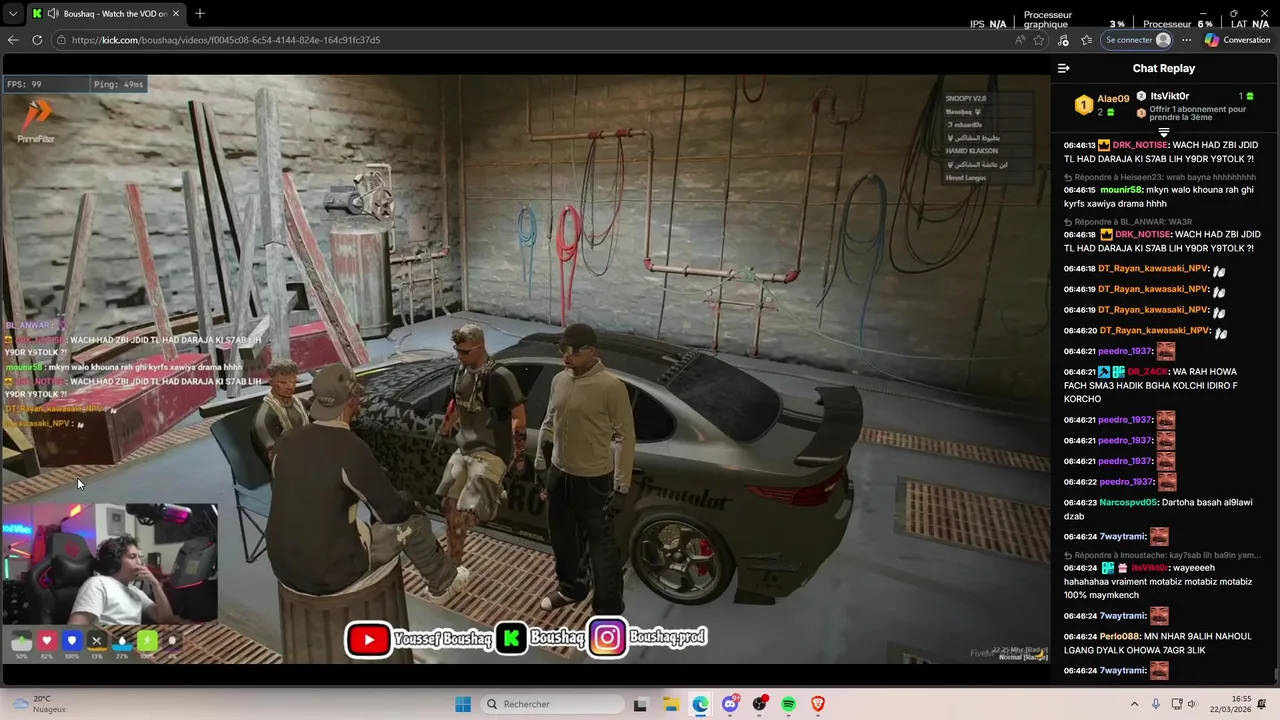The image size is (1280, 720).
Task: Expand the gift leaderboard handle
Action: (1163, 132)
